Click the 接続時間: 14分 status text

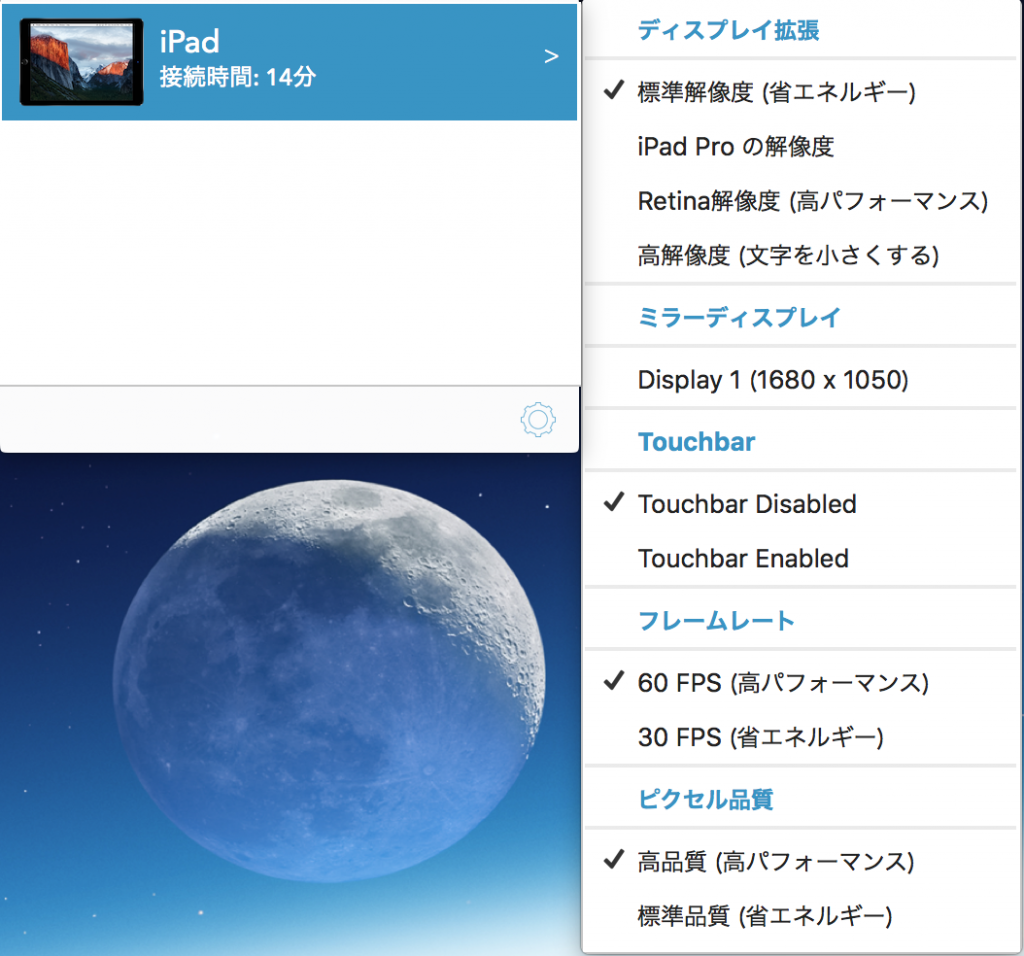point(238,77)
